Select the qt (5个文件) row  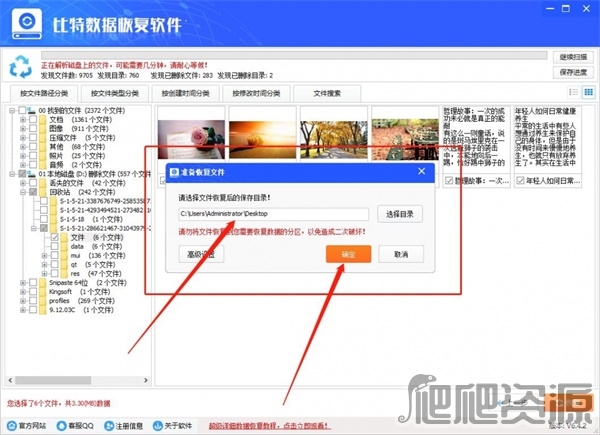click(93, 264)
